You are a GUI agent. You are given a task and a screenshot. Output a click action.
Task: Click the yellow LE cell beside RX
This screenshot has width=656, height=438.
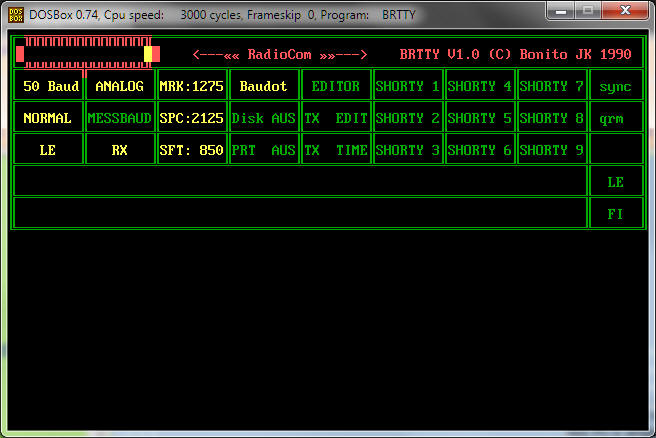tap(49, 150)
